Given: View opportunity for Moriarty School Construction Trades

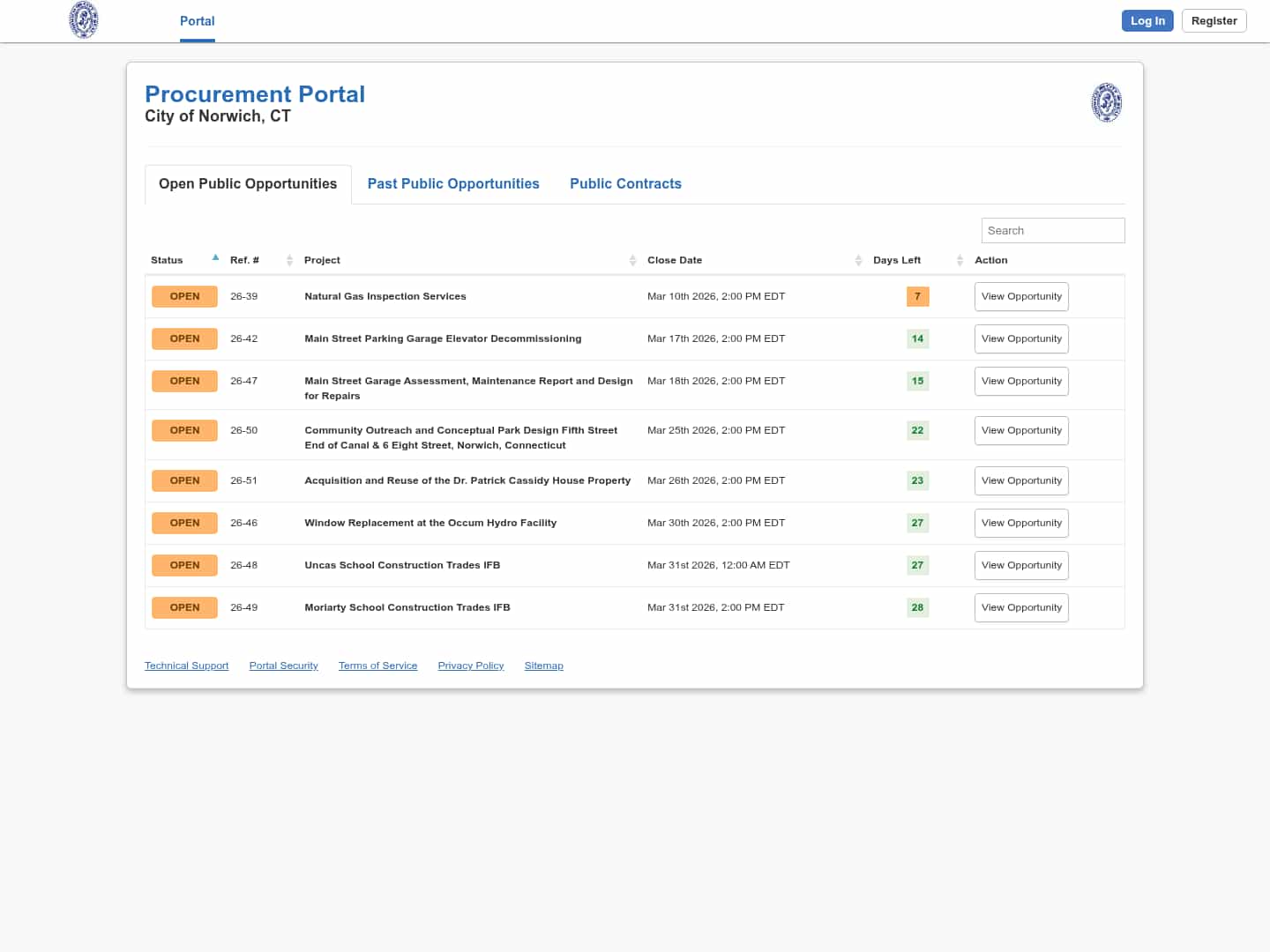Looking at the screenshot, I should (x=1021, y=607).
